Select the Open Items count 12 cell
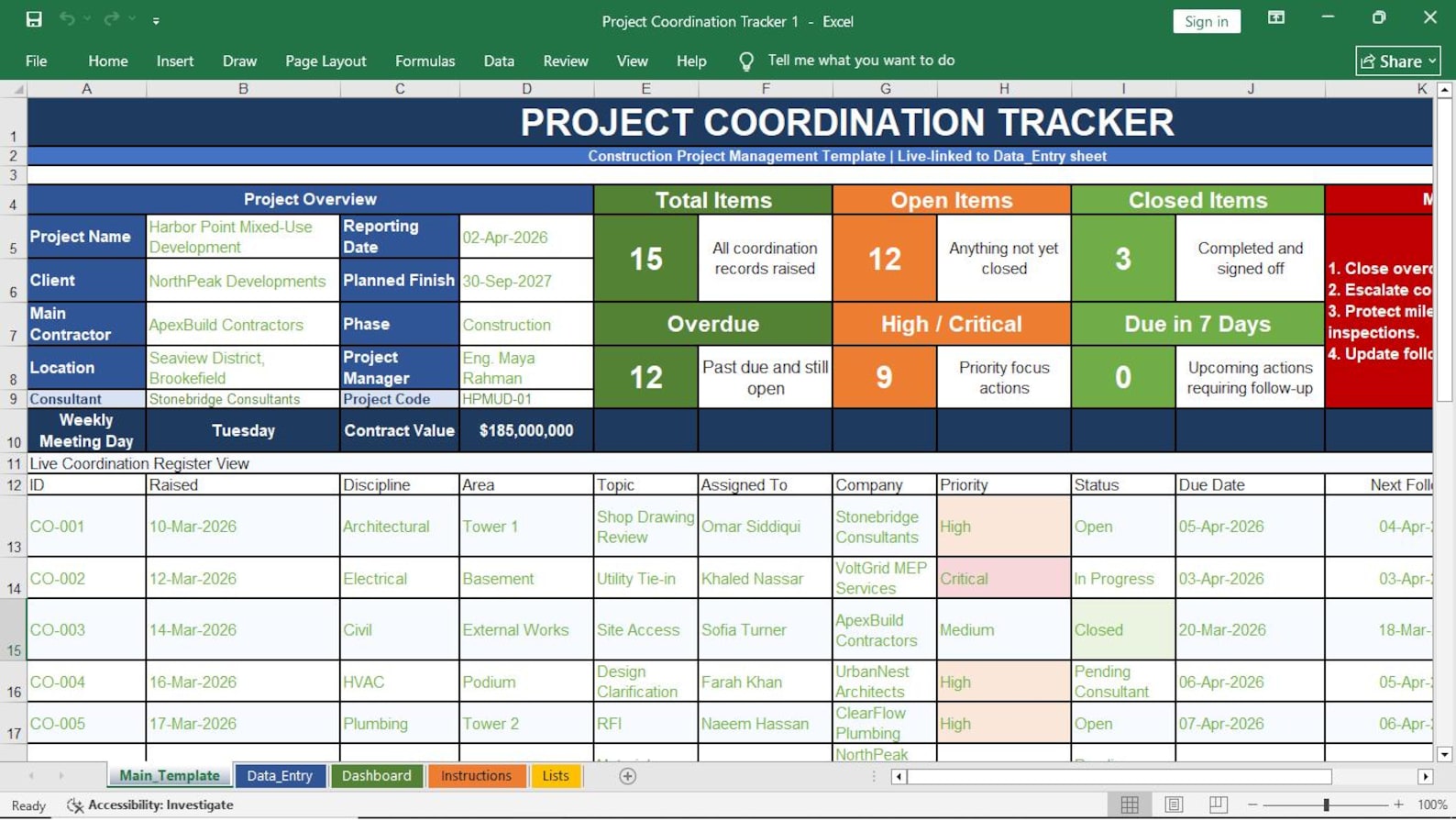 [885, 259]
